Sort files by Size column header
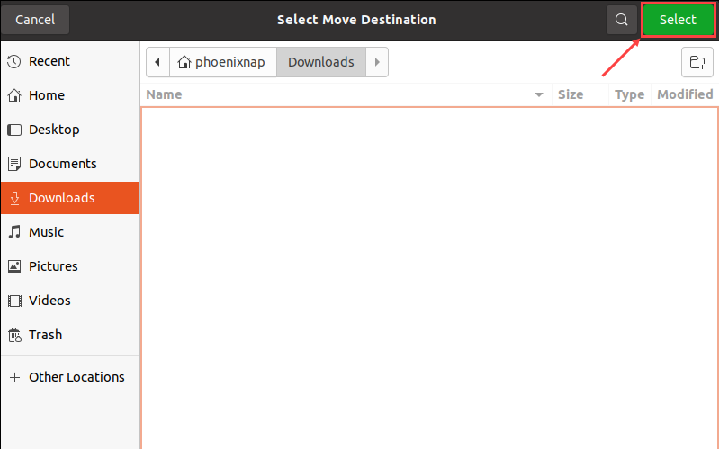The image size is (719, 449). click(570, 95)
